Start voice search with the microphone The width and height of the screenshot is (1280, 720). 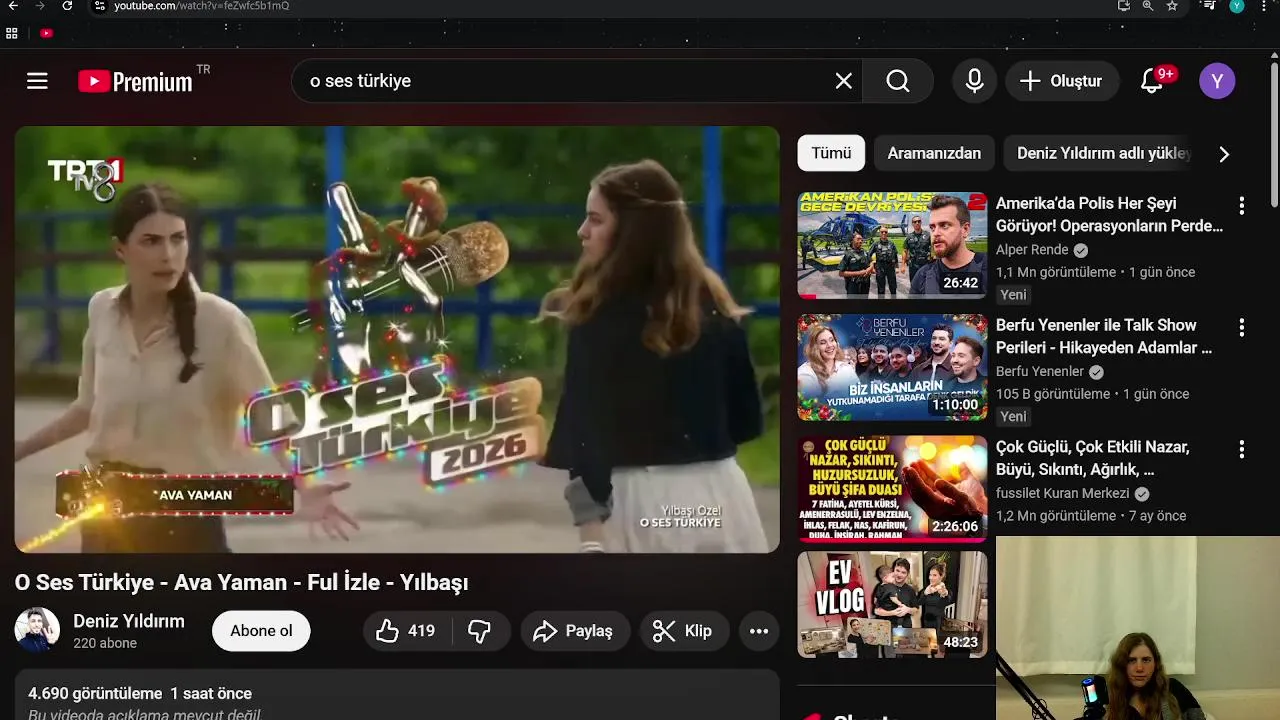point(974,81)
